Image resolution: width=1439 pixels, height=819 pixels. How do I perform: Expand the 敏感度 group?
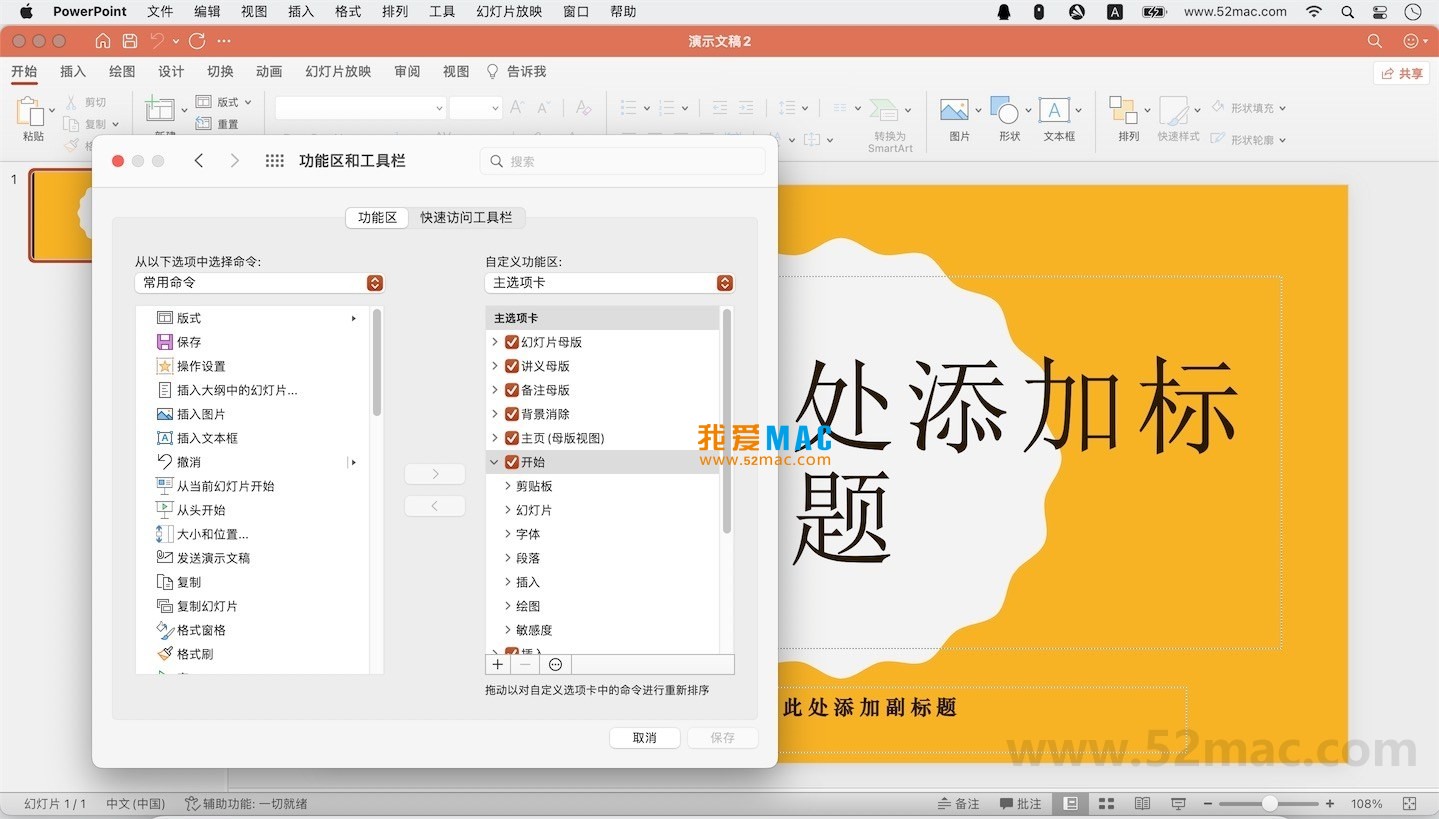508,630
